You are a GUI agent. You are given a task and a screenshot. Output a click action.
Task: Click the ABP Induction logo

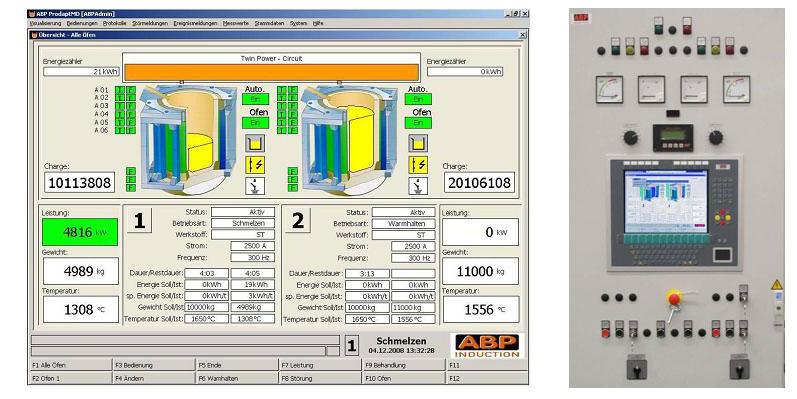487,346
